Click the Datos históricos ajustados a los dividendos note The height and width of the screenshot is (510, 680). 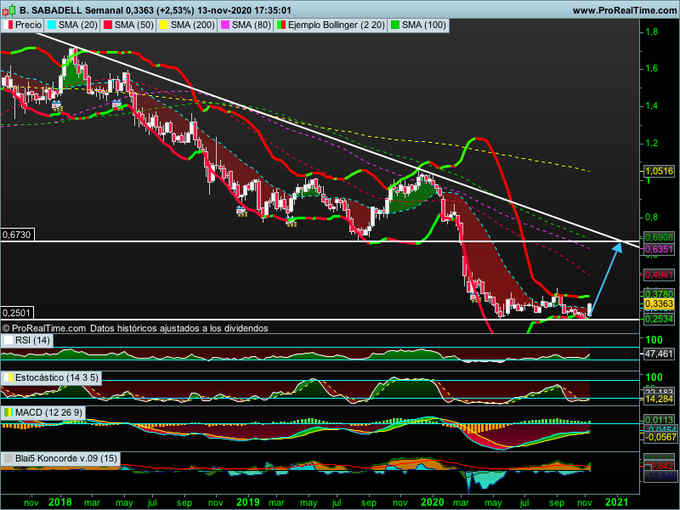point(179,328)
